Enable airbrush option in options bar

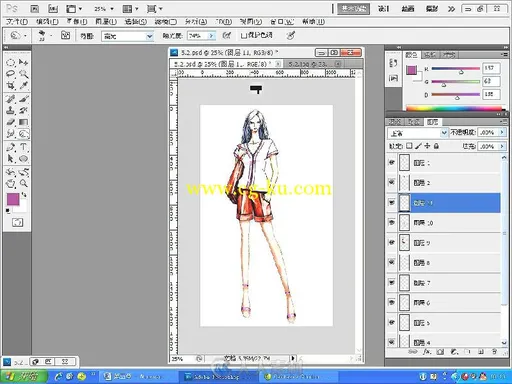click(227, 35)
